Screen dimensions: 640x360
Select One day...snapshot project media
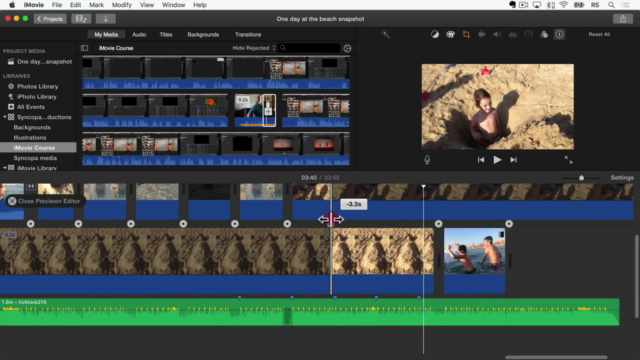click(44, 62)
